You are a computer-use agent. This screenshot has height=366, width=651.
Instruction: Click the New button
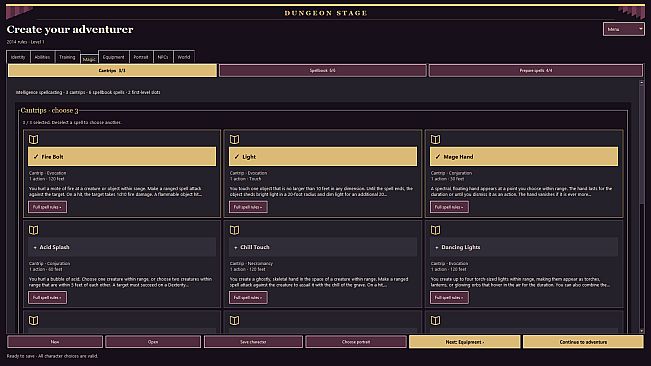pyautogui.click(x=55, y=342)
